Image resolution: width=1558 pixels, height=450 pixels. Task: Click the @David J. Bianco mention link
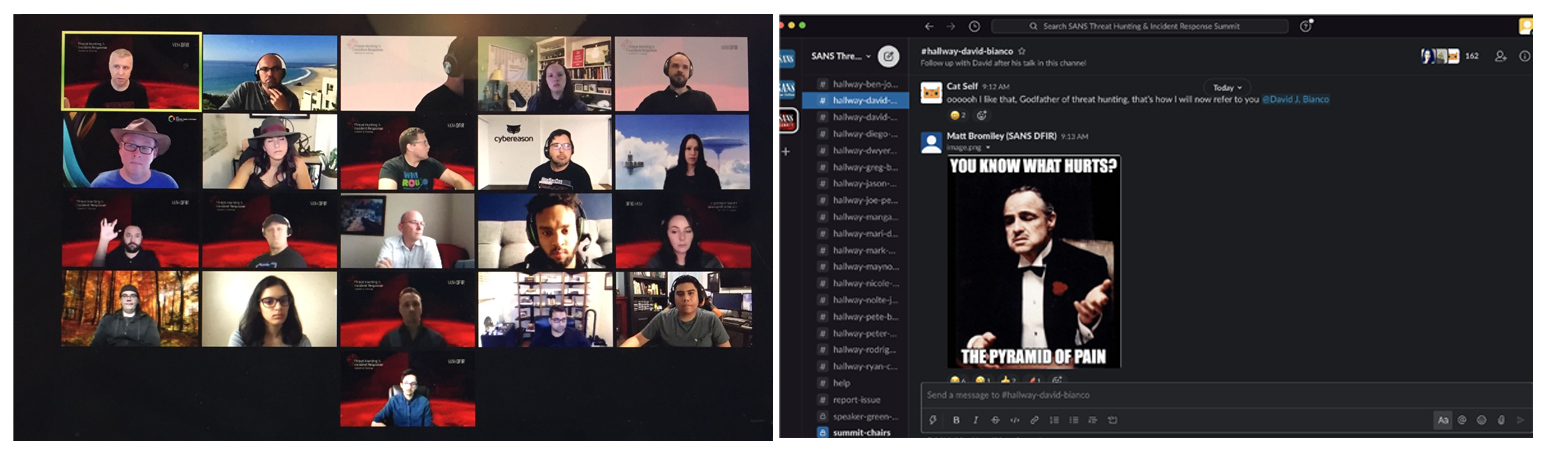click(x=1296, y=100)
